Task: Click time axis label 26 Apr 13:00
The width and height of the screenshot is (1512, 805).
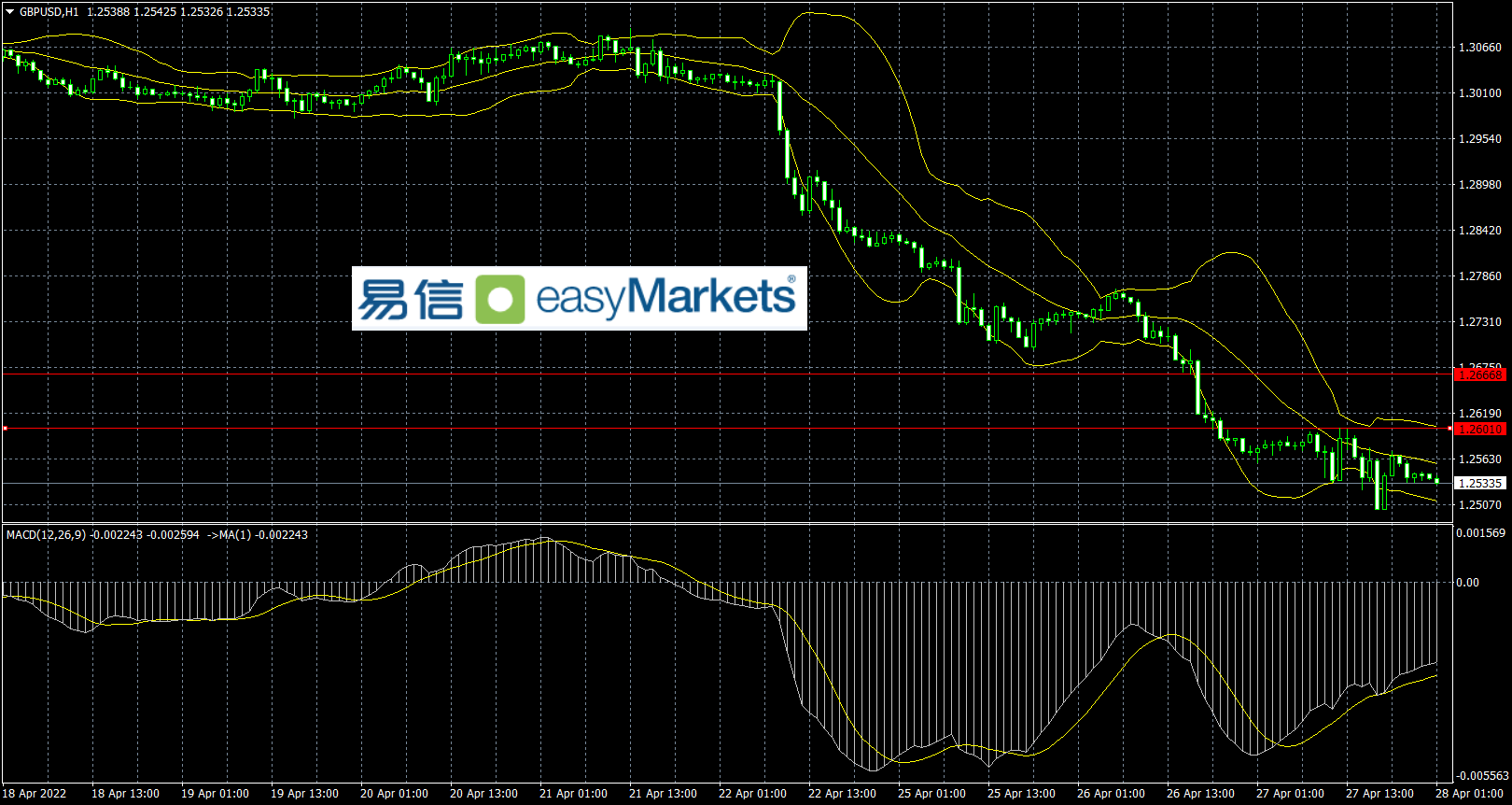Action: 1200,794
